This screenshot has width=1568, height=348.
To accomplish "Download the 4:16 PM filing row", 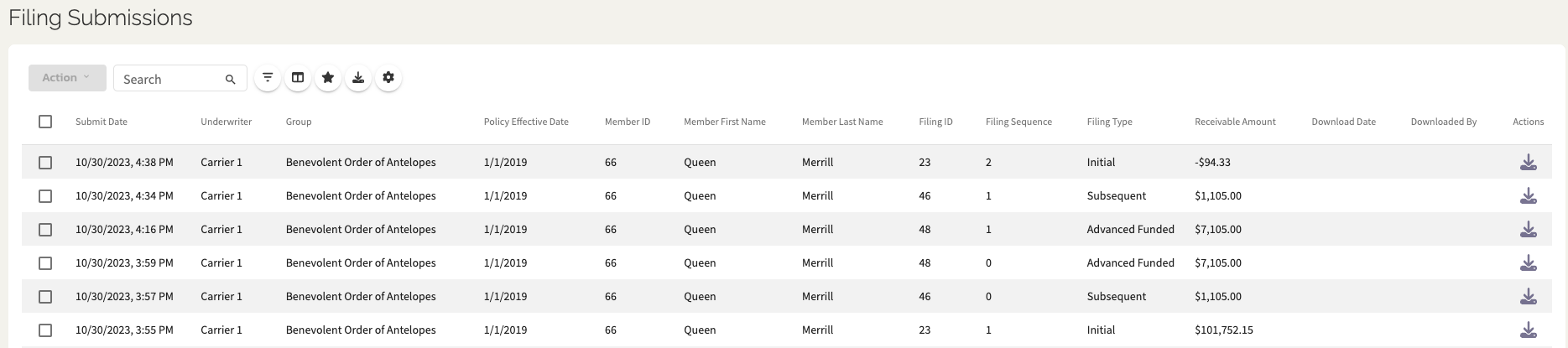I will pyautogui.click(x=1529, y=230).
